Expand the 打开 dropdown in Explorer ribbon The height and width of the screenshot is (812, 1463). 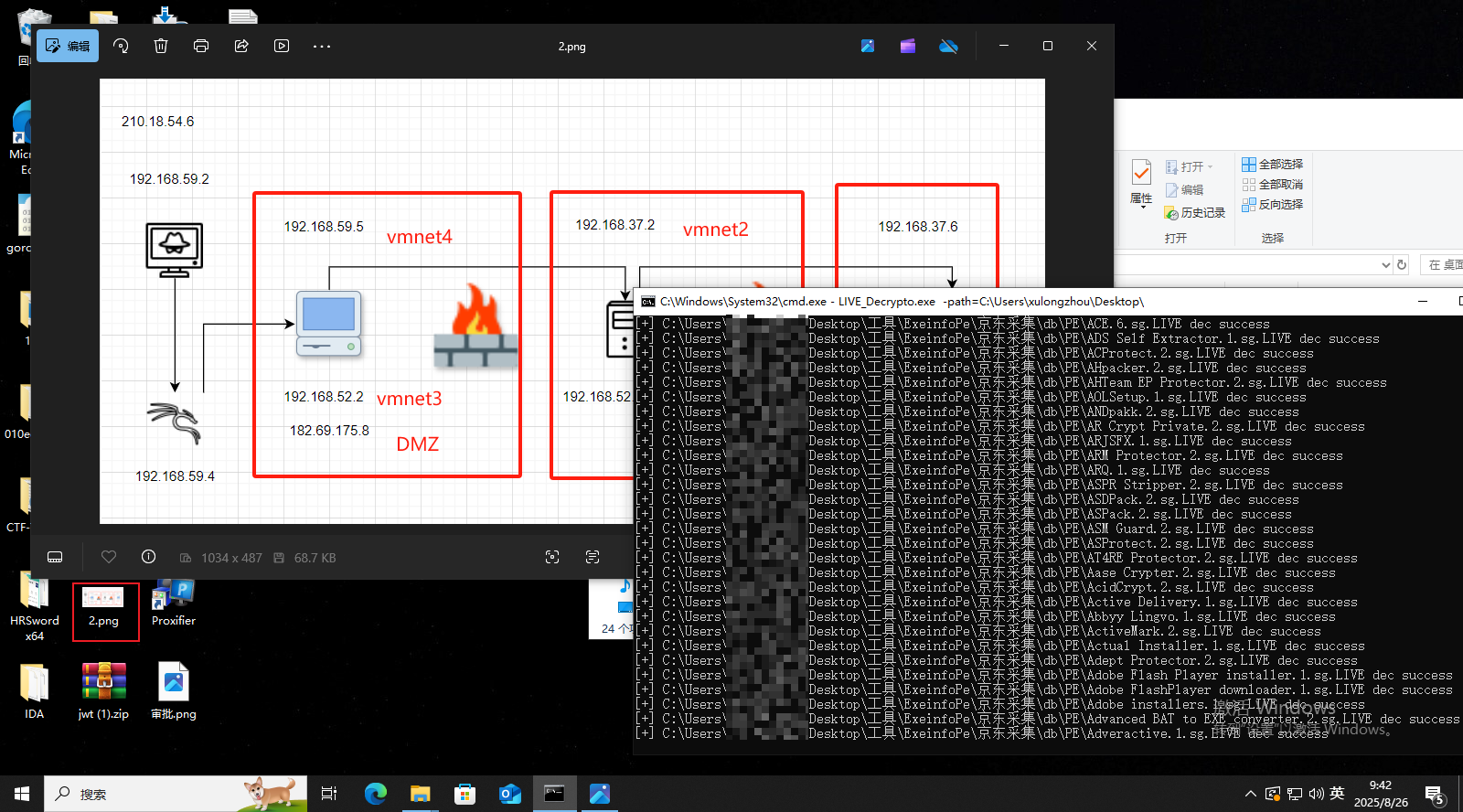1210,167
